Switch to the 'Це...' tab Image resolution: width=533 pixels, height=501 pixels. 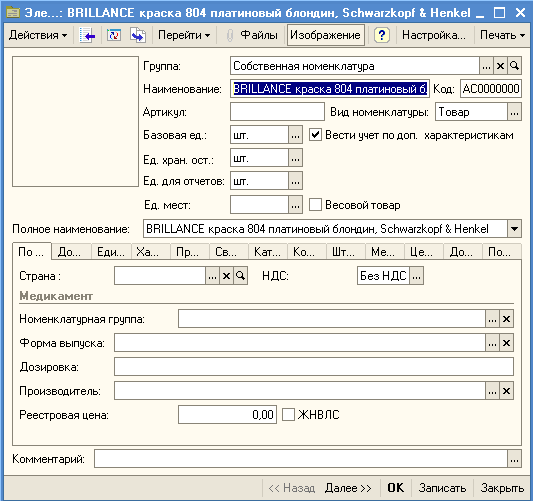click(x=424, y=252)
